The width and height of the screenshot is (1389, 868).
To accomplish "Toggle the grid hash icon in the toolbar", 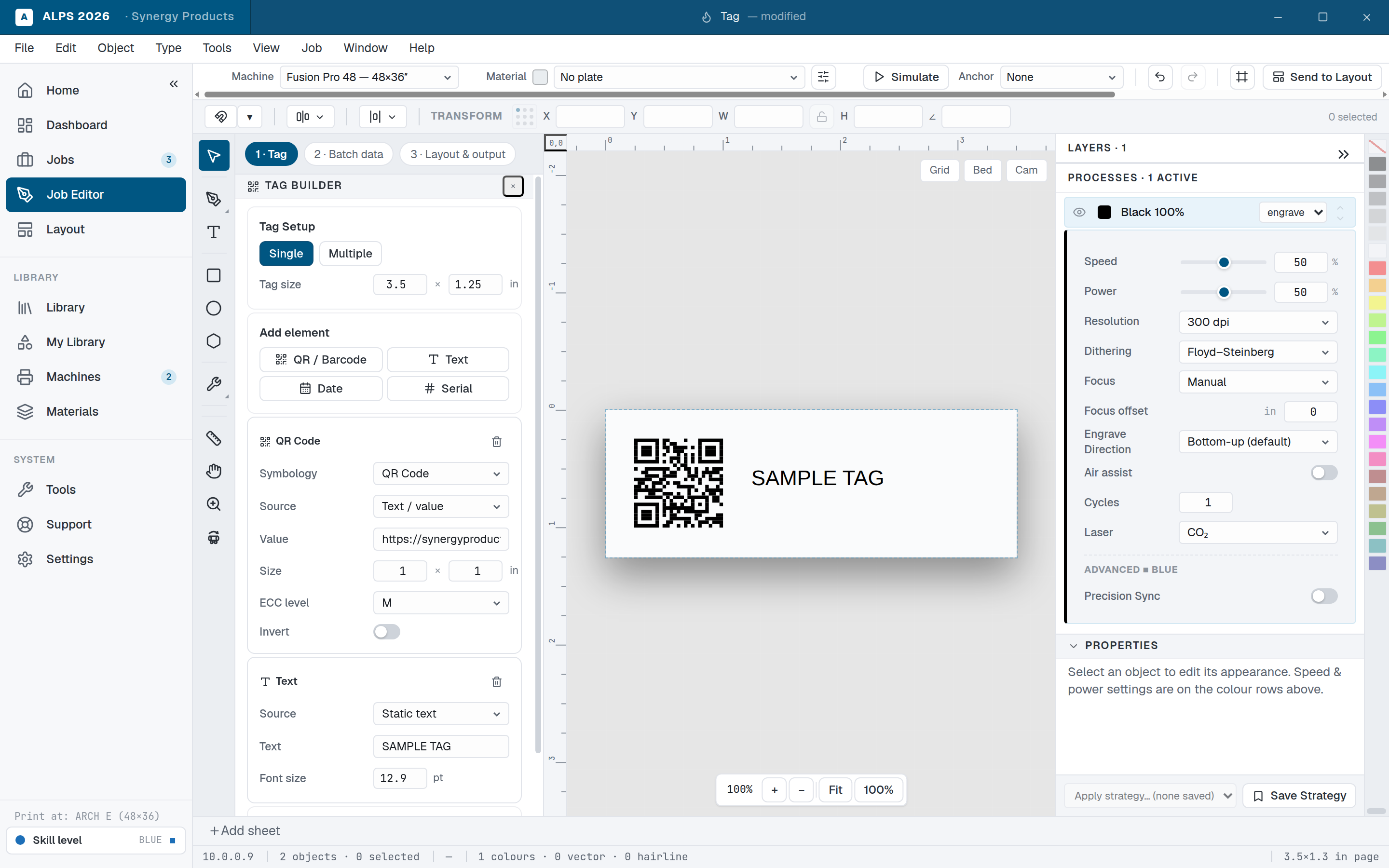I will (1242, 77).
